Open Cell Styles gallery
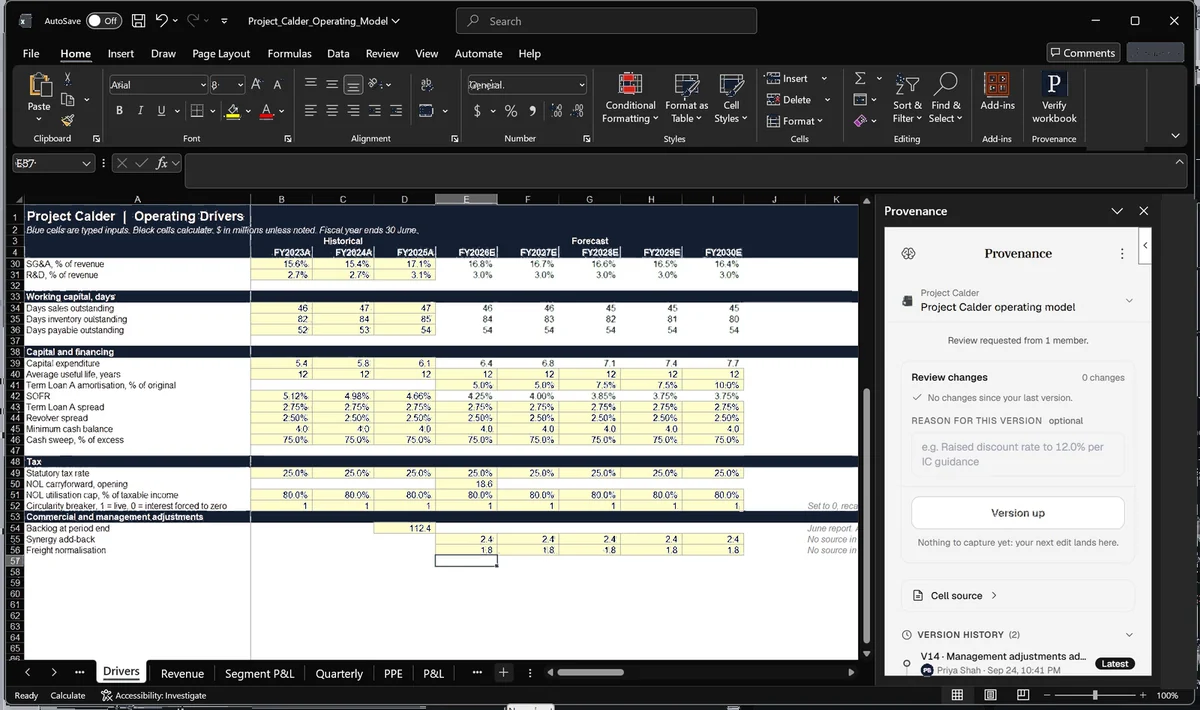The width and height of the screenshot is (1200, 710). (x=731, y=98)
